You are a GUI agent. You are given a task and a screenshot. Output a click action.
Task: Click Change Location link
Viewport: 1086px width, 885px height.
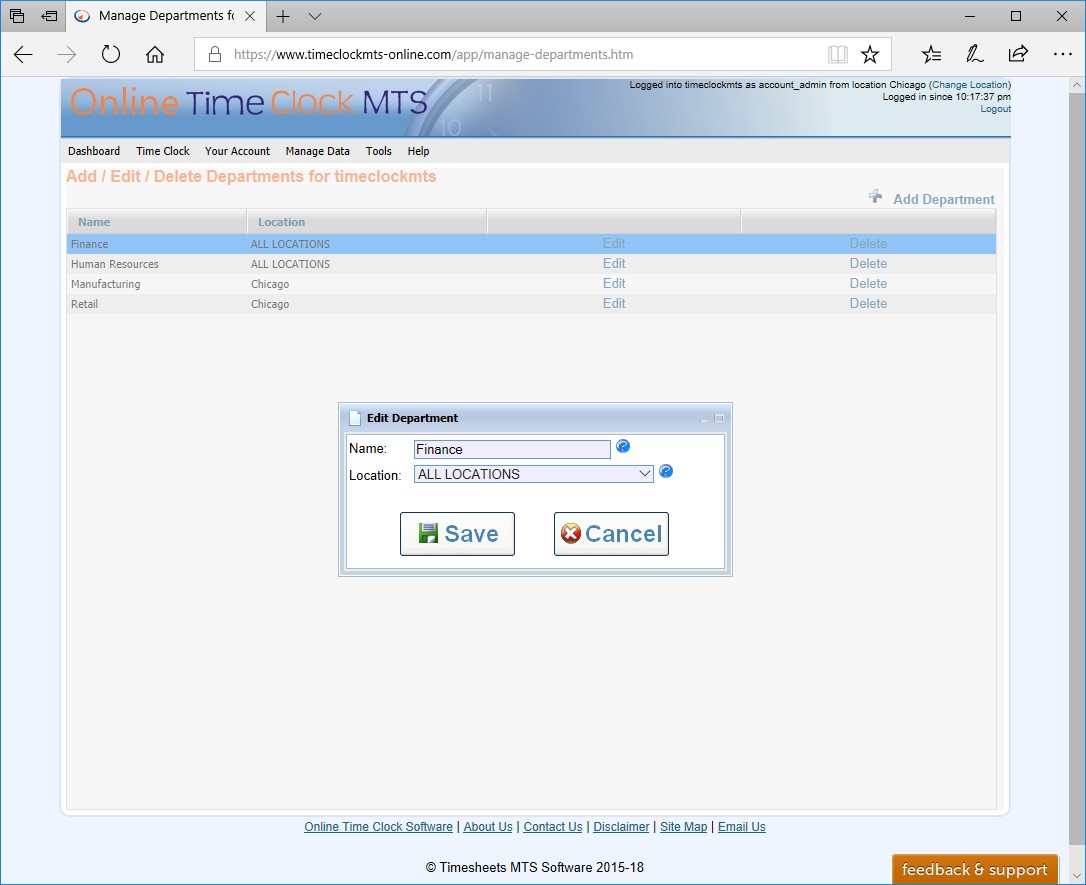tap(970, 84)
